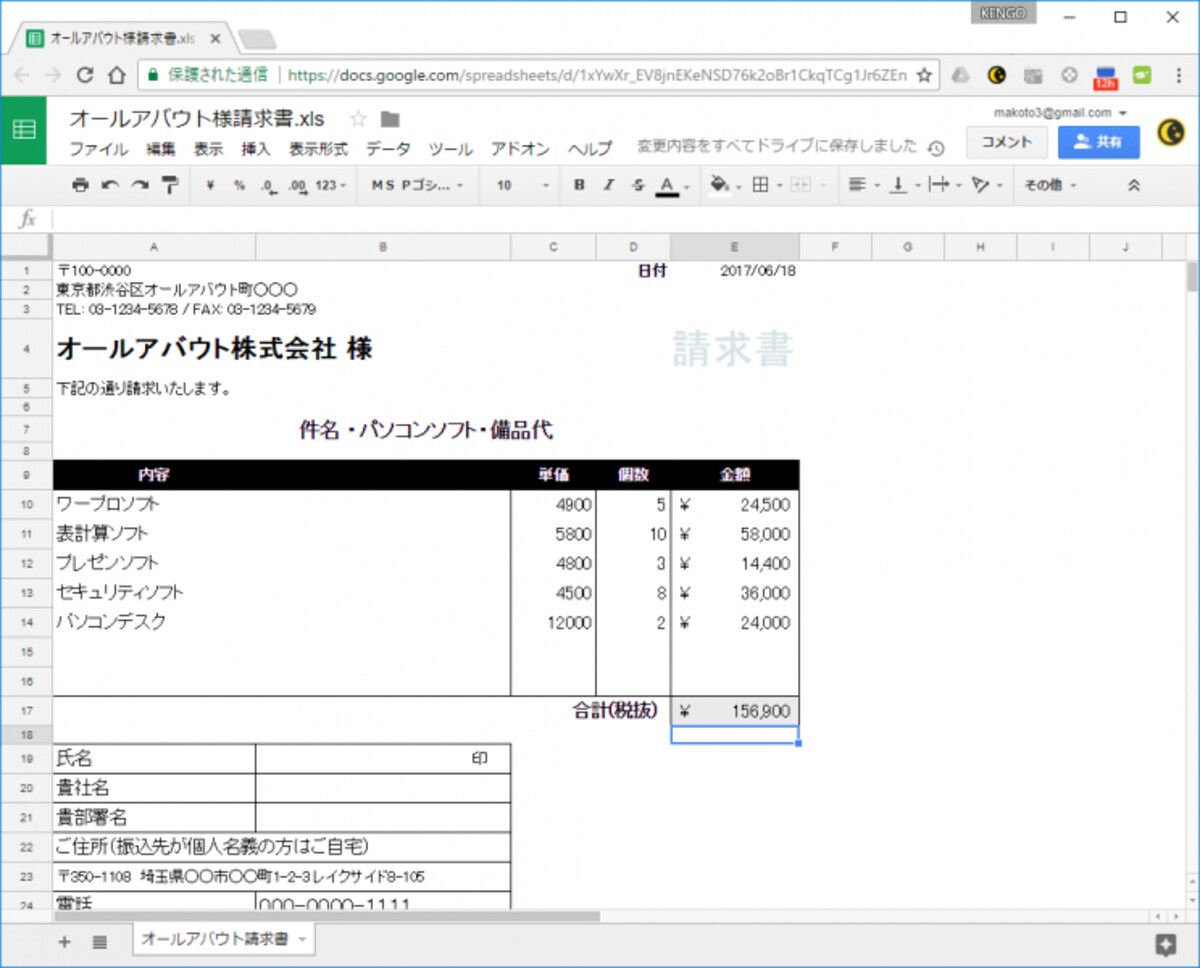Expand the その他 more tools menu
Image resolution: width=1200 pixels, height=968 pixels.
[1050, 185]
